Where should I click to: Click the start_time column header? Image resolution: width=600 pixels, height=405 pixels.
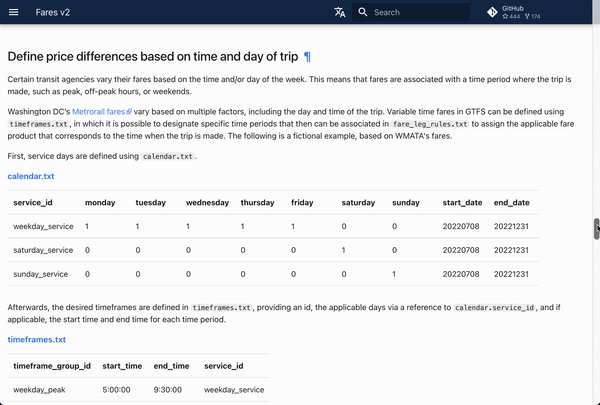coord(122,366)
